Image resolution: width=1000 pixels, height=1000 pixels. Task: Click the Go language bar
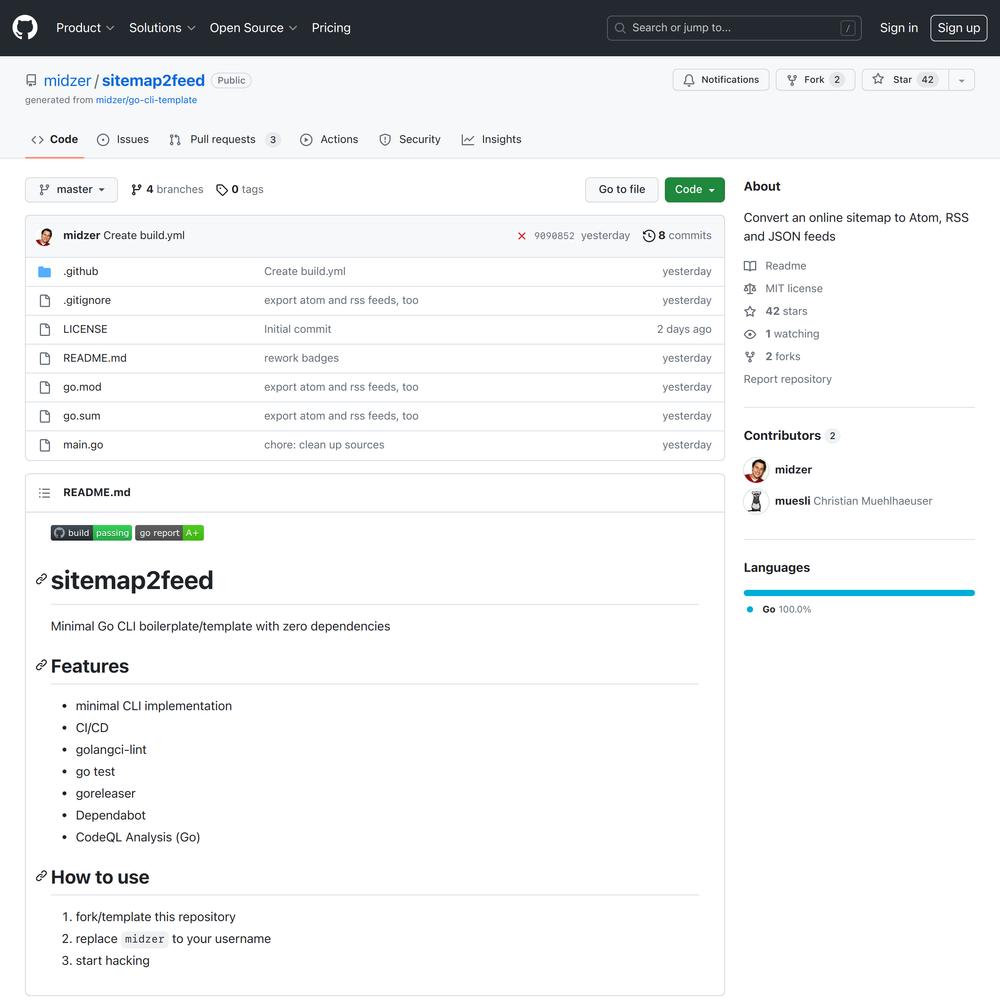coord(858,593)
